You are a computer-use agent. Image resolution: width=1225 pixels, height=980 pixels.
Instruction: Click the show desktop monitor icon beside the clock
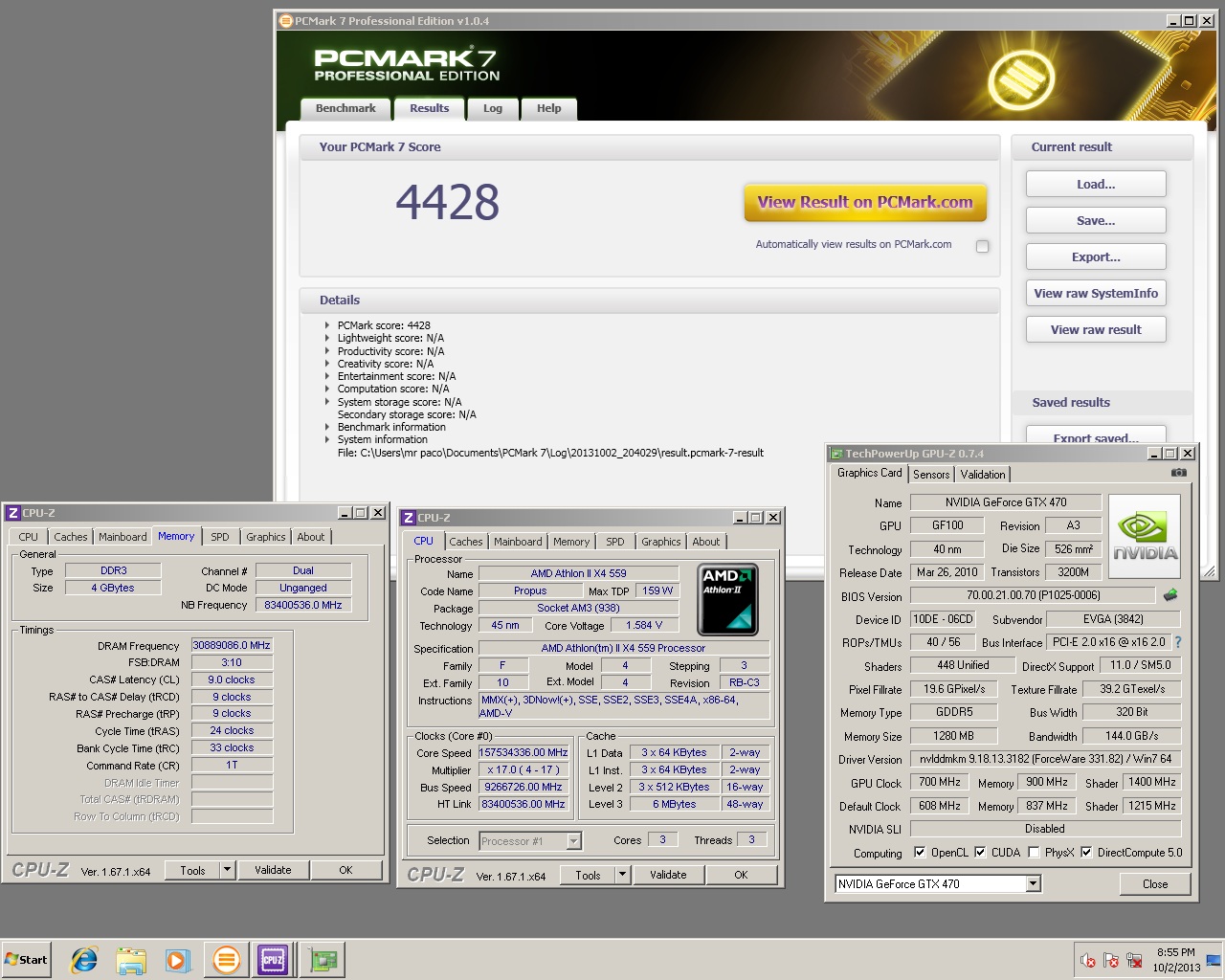(x=1214, y=960)
